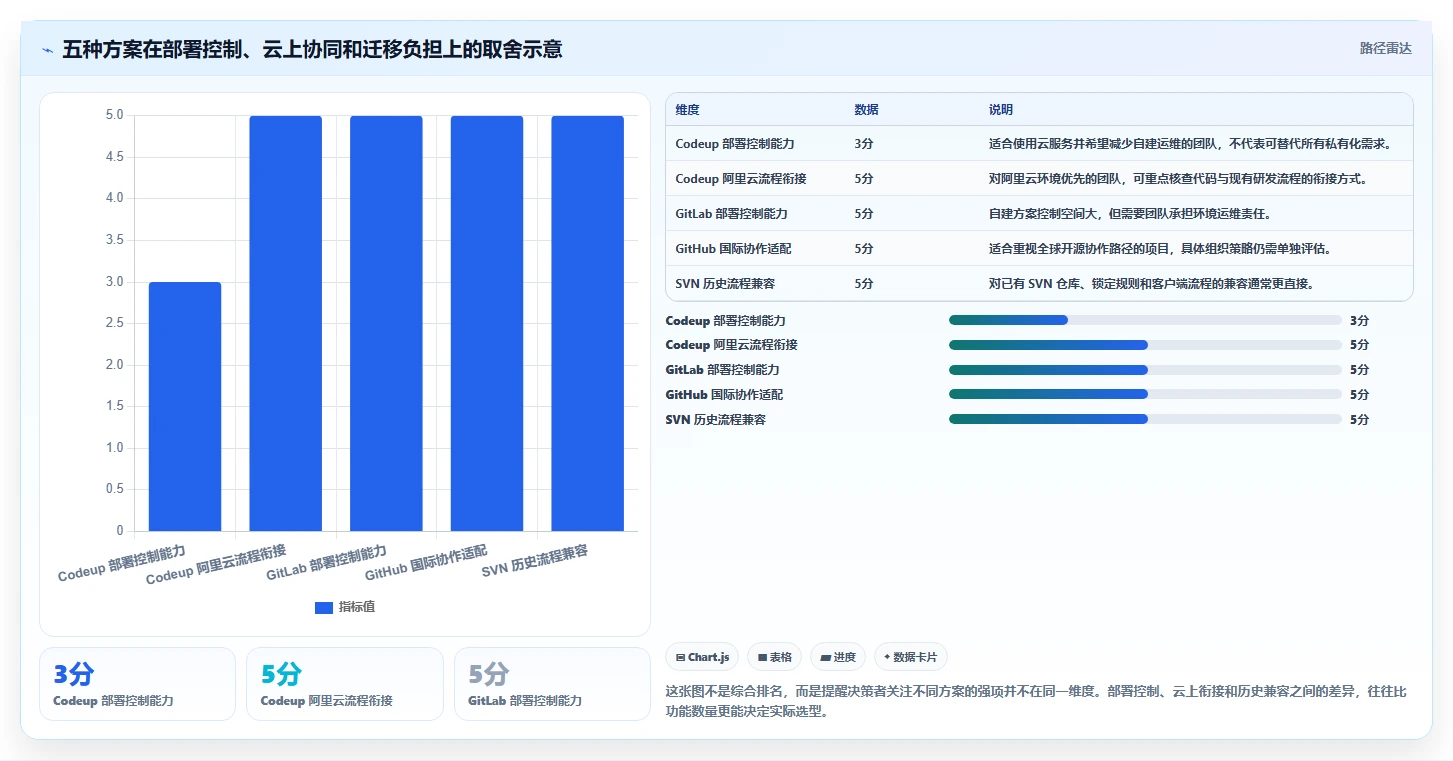This screenshot has height=761, width=1453.
Task: Click the Chart.js tag
Action: tap(702, 657)
